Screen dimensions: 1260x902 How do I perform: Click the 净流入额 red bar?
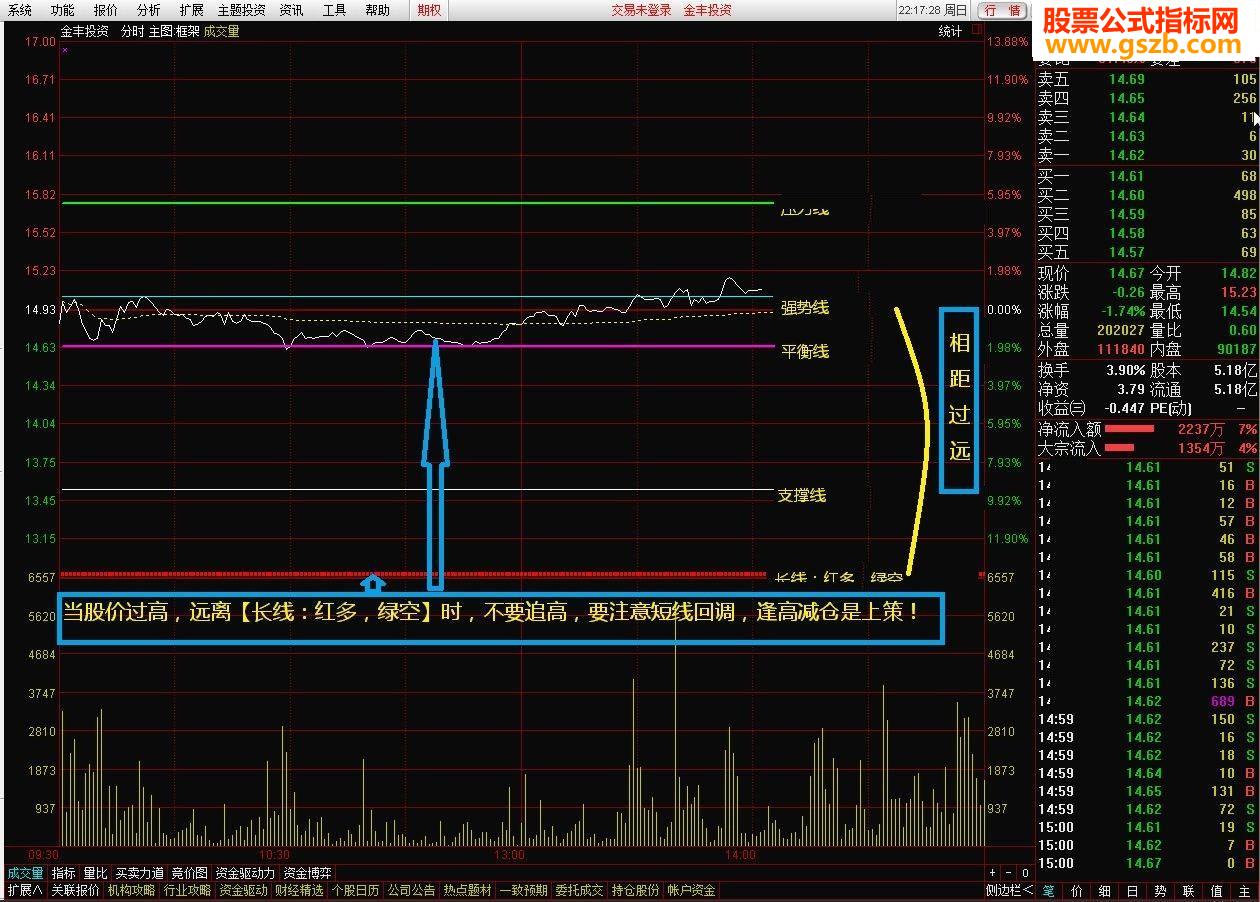pyautogui.click(x=1129, y=429)
